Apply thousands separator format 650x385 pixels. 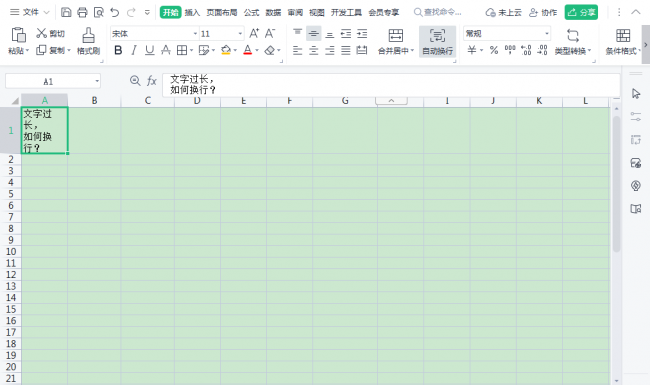[510, 51]
